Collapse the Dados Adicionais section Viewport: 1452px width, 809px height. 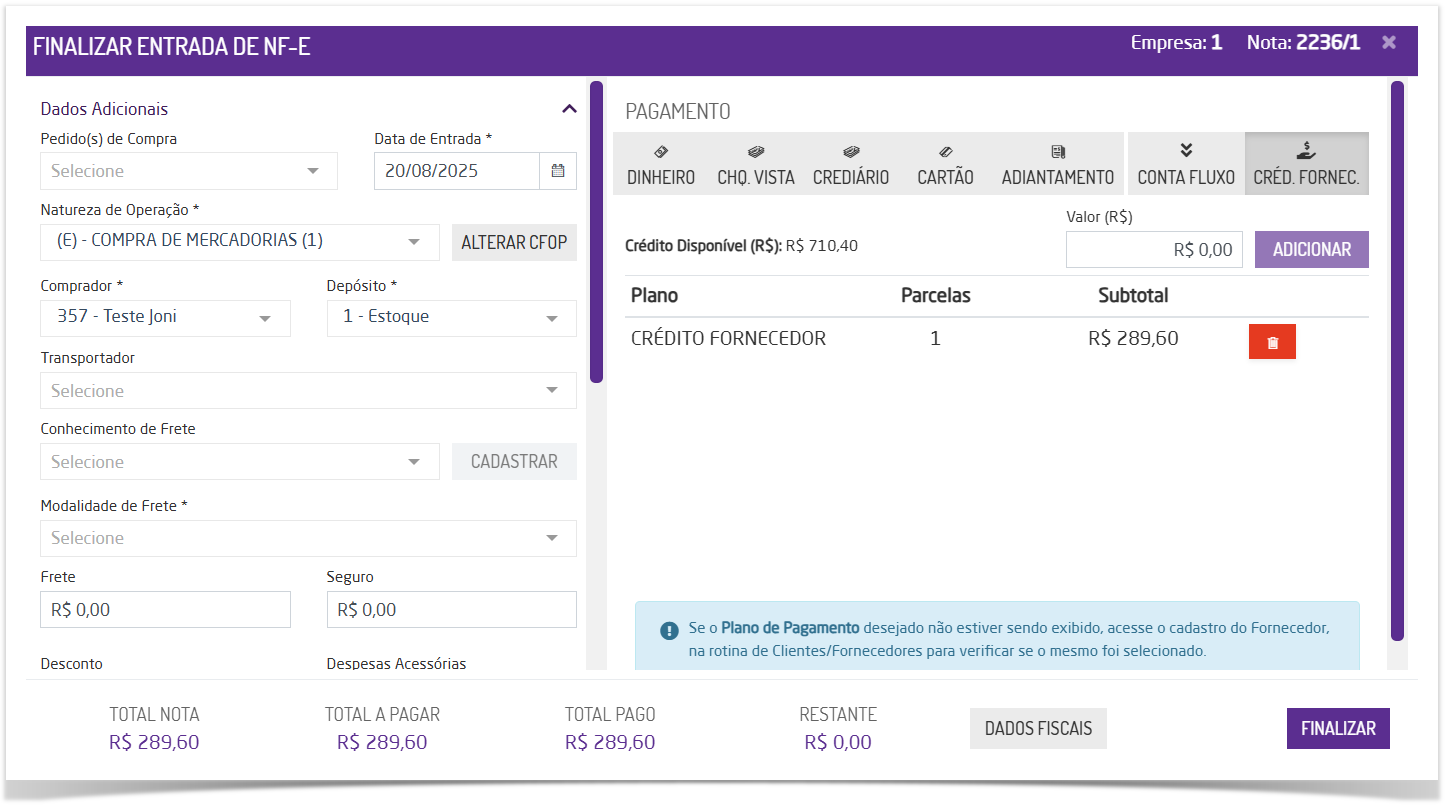[x=569, y=109]
